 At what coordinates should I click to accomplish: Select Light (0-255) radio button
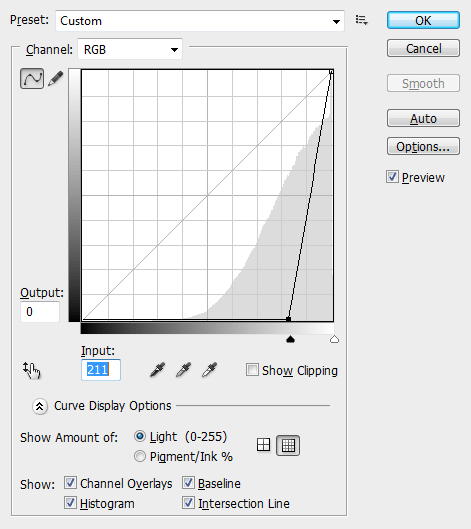coord(140,436)
